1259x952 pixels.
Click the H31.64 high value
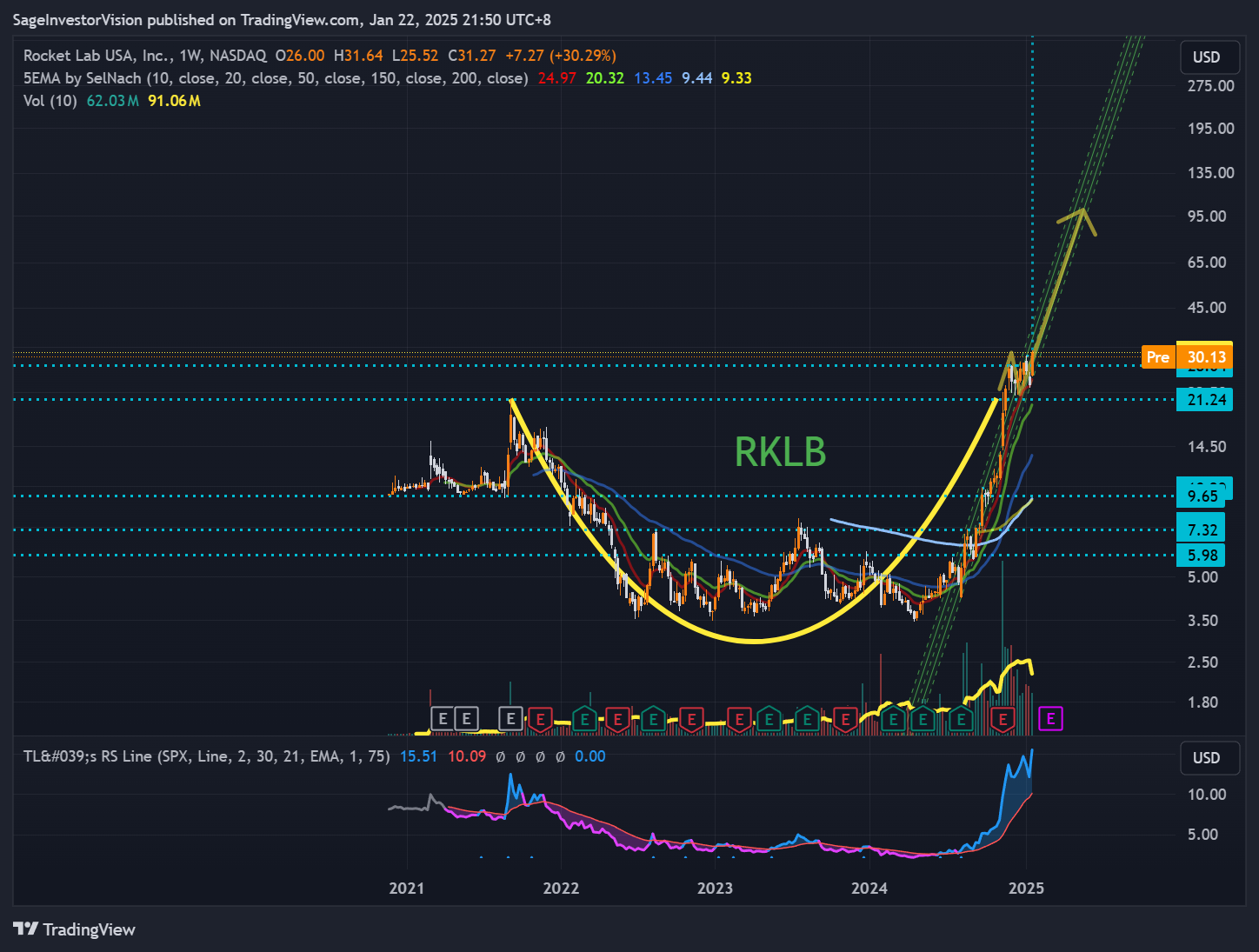(x=358, y=56)
